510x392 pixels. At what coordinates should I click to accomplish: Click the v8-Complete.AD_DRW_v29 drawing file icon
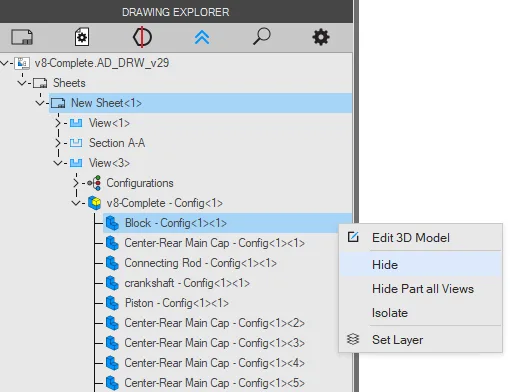[22, 63]
